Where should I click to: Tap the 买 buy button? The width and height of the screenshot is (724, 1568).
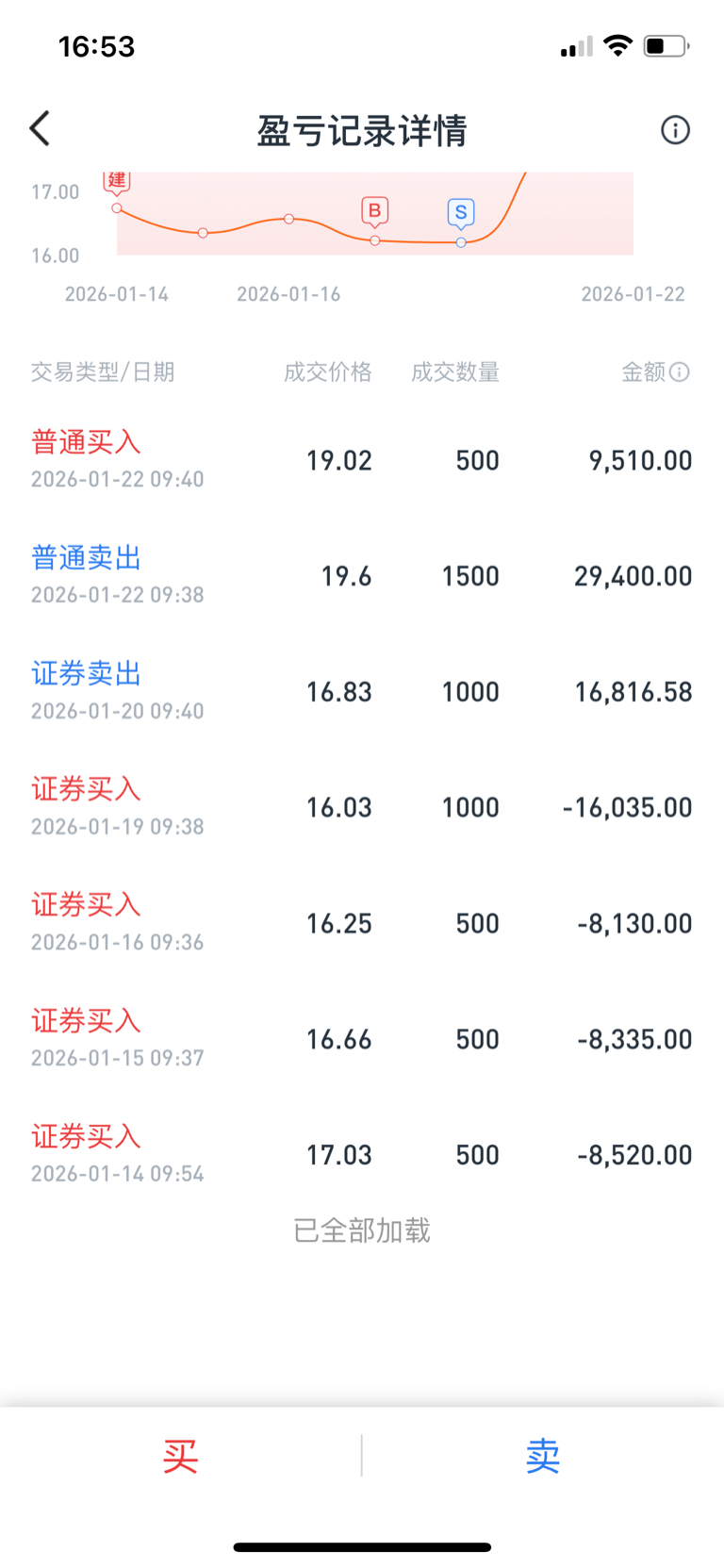pyautogui.click(x=180, y=1457)
